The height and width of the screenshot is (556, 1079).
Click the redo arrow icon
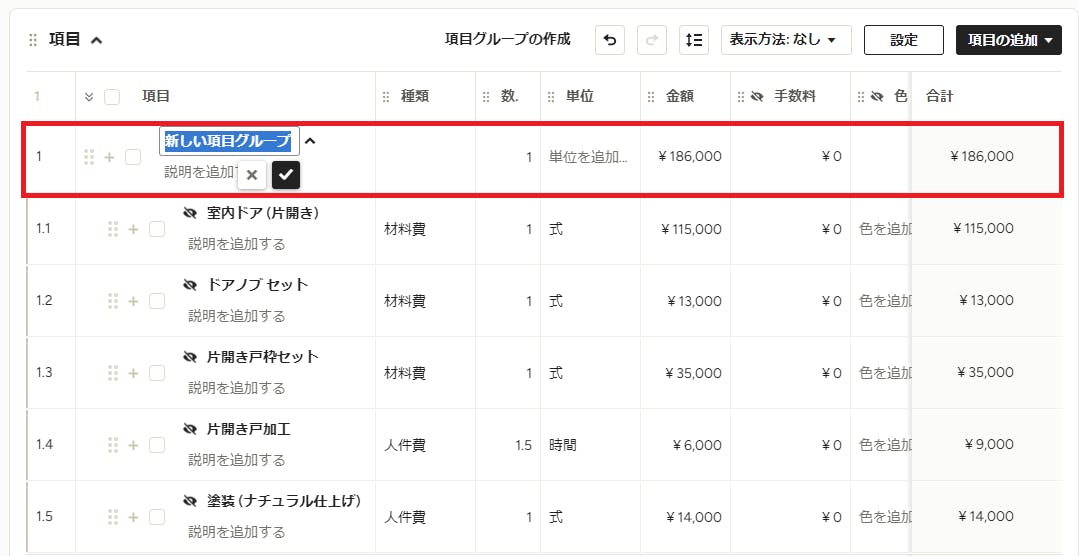click(x=652, y=40)
